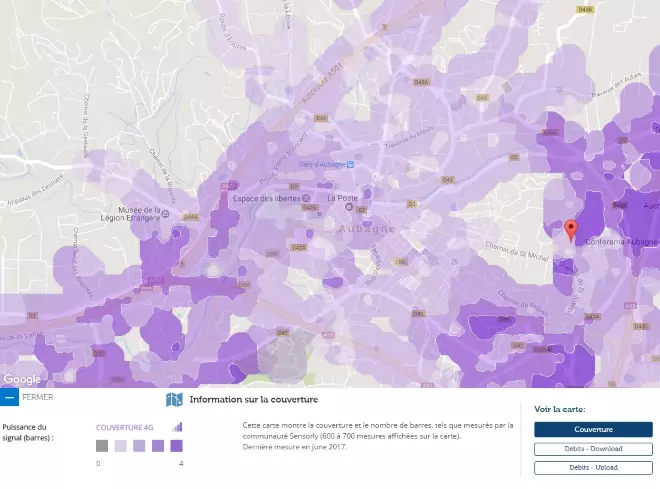Viewport: 660px width, 489px height.
Task: Click the signal bars icon near Couverture 4G
Action: tap(177, 427)
